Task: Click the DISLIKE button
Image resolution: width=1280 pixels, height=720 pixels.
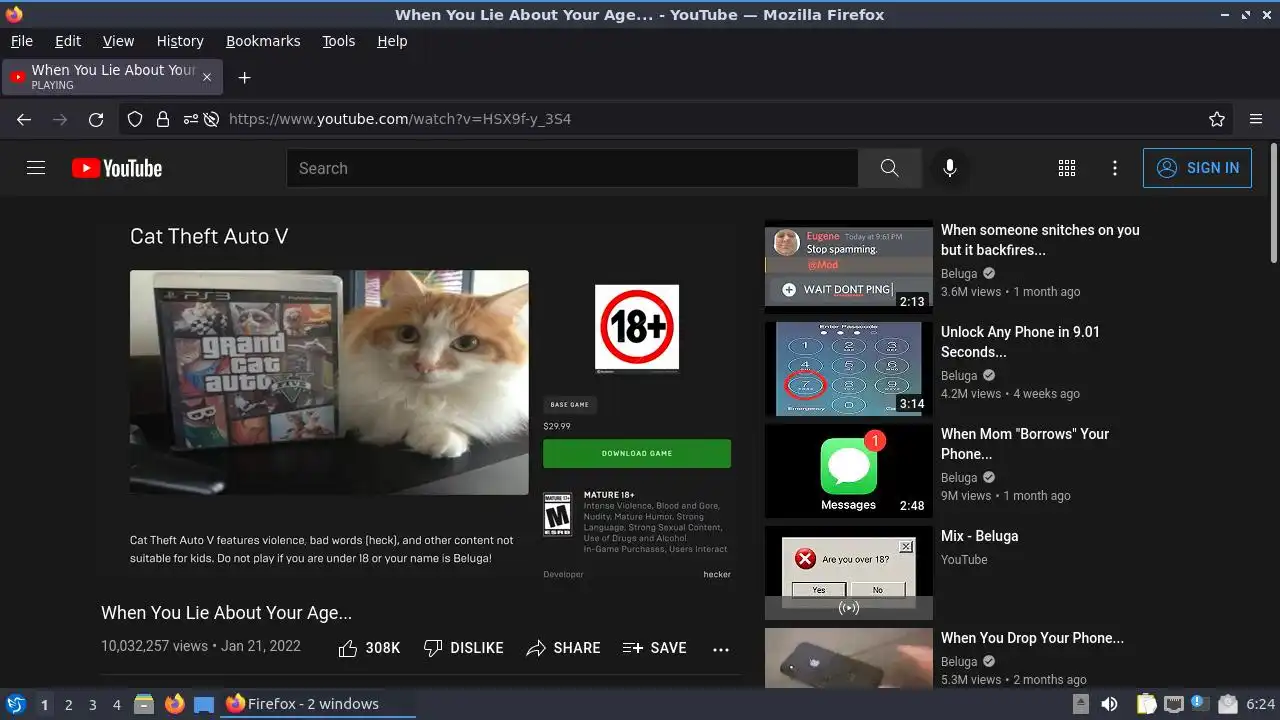Action: point(463,648)
